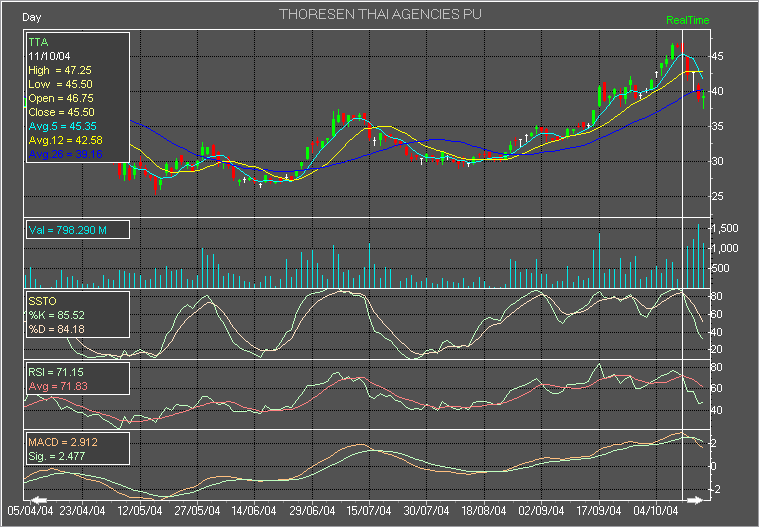Click the 35 price axis label
Image resolution: width=760 pixels, height=528 pixels.
718,127
